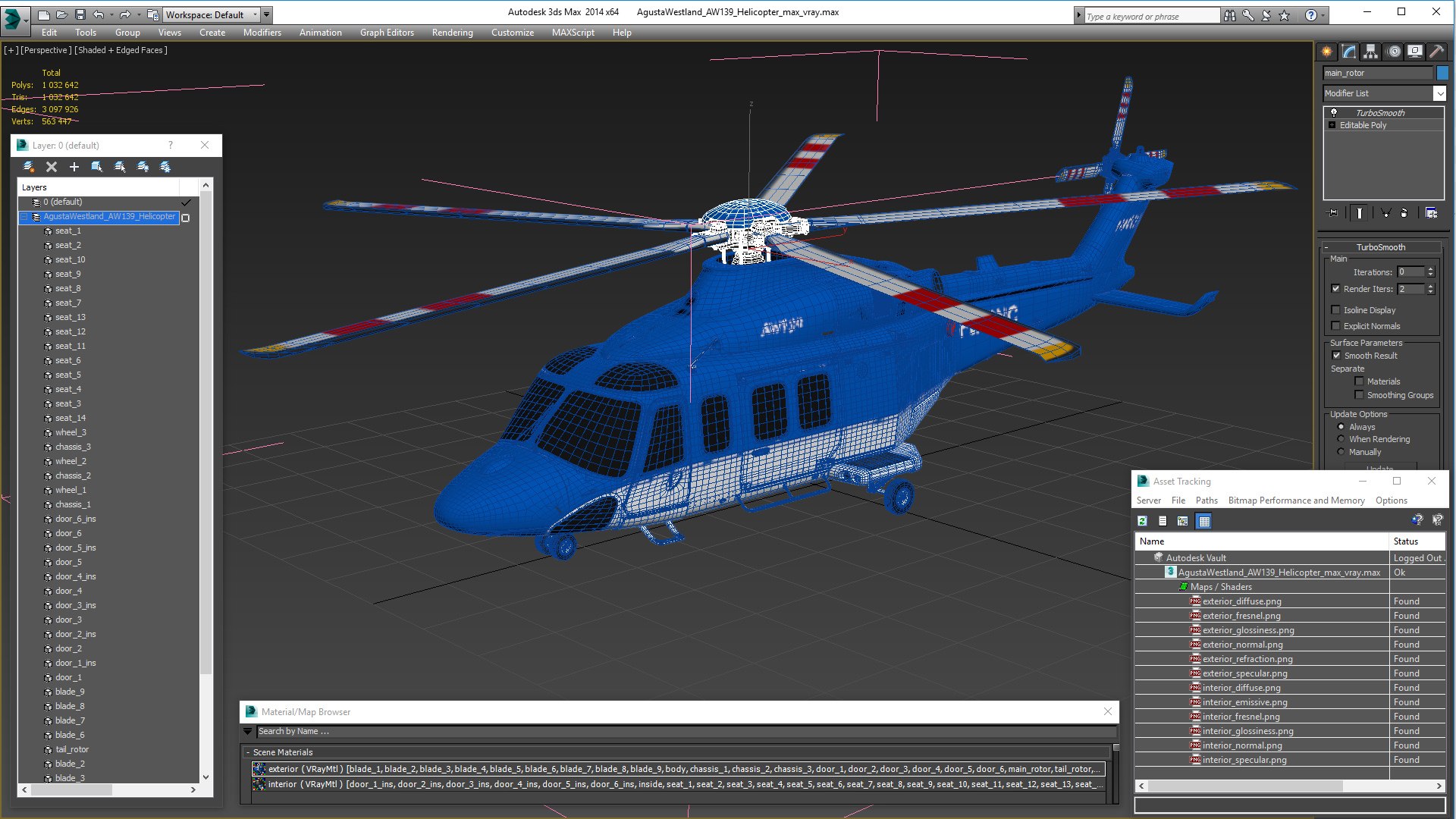Open the Rendering menu
The image size is (1456, 819).
[x=453, y=33]
